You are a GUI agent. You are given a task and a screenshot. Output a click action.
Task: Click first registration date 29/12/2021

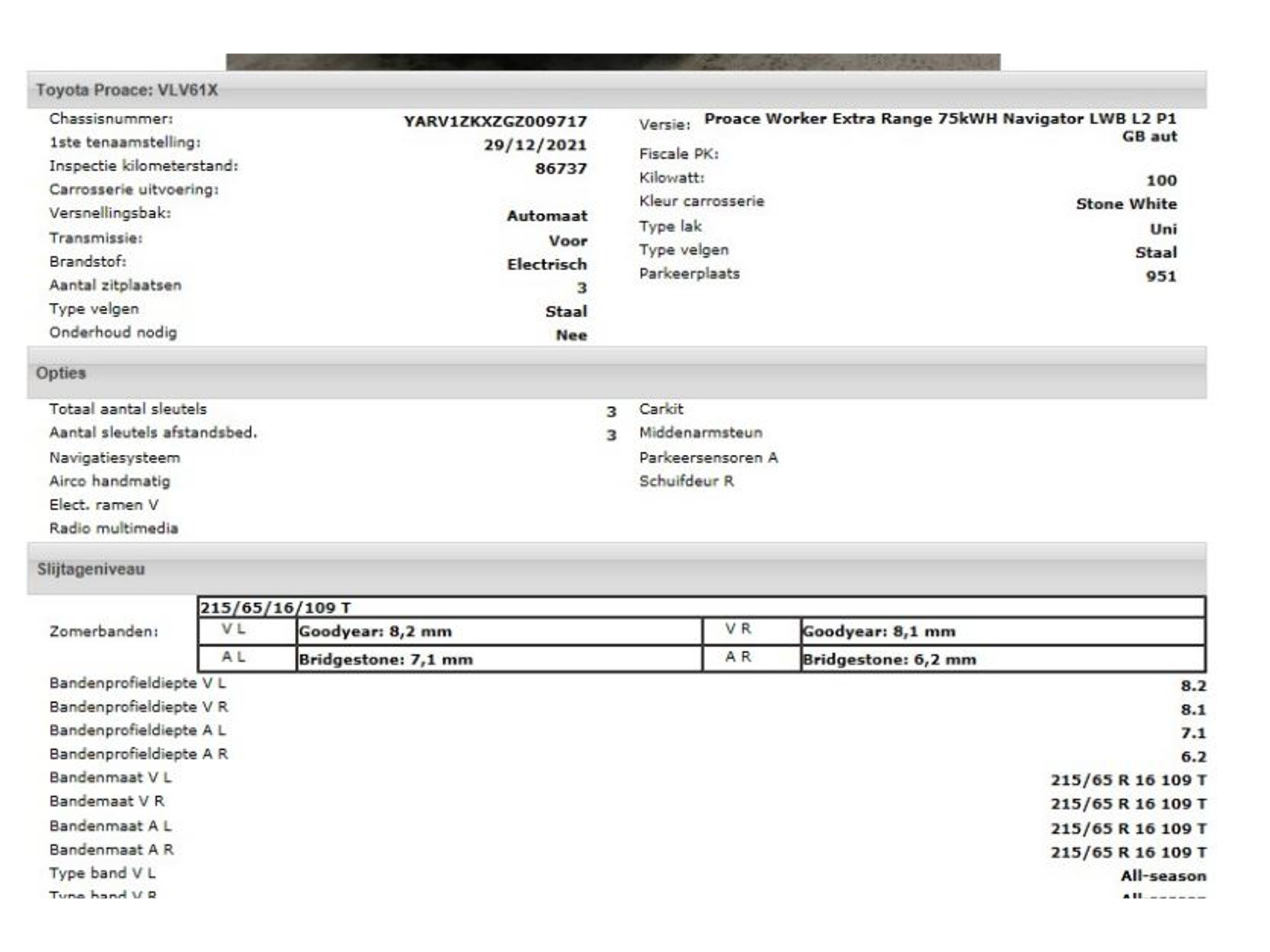coord(534,145)
